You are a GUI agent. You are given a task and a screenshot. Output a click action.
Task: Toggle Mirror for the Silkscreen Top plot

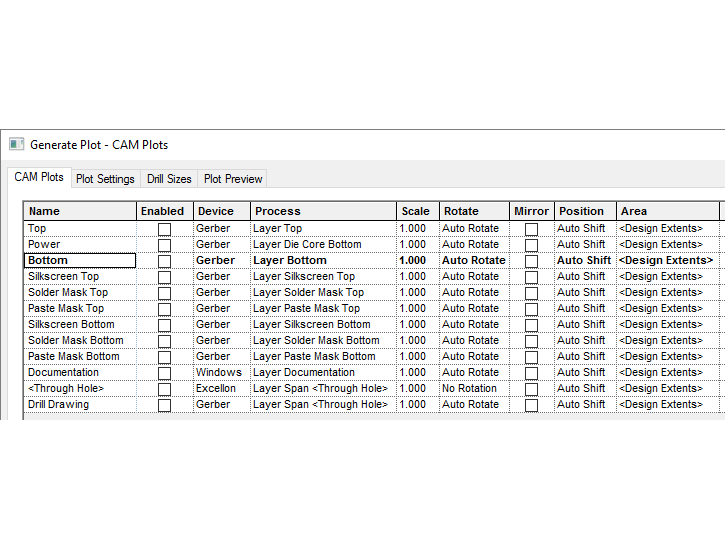pyautogui.click(x=531, y=277)
